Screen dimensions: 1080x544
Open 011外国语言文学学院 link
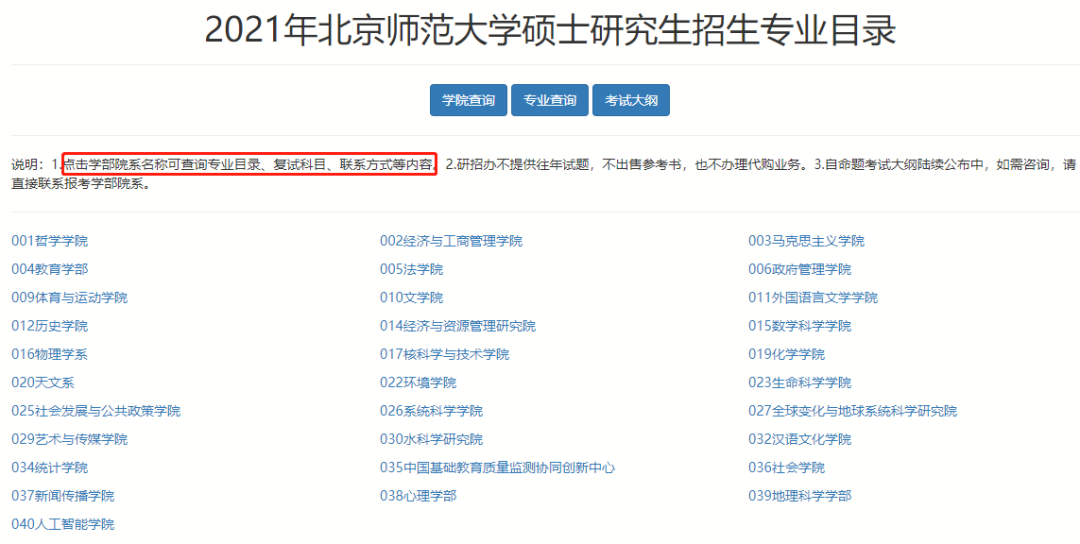[x=813, y=298]
